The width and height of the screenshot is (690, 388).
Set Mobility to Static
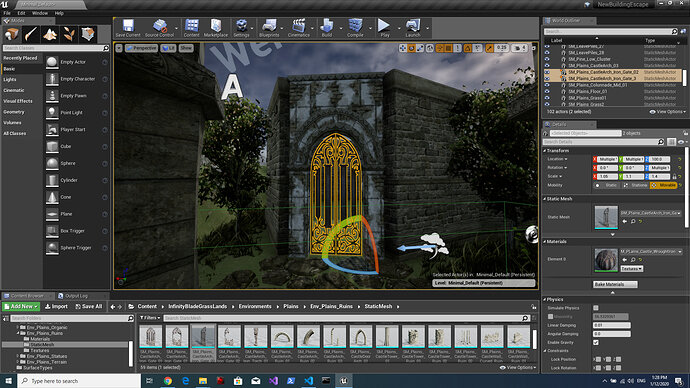coord(606,185)
